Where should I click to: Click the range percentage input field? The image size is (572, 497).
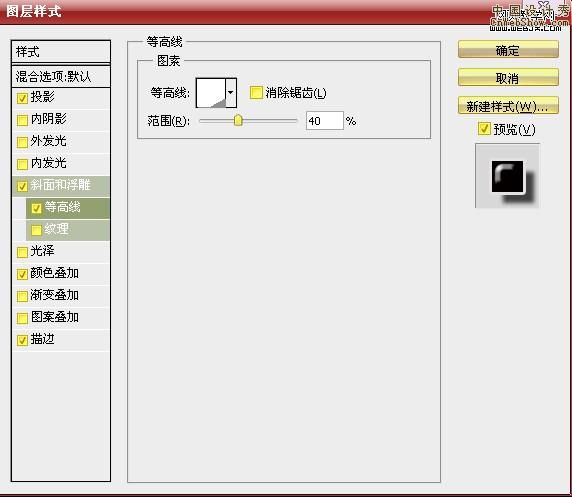pyautogui.click(x=324, y=121)
